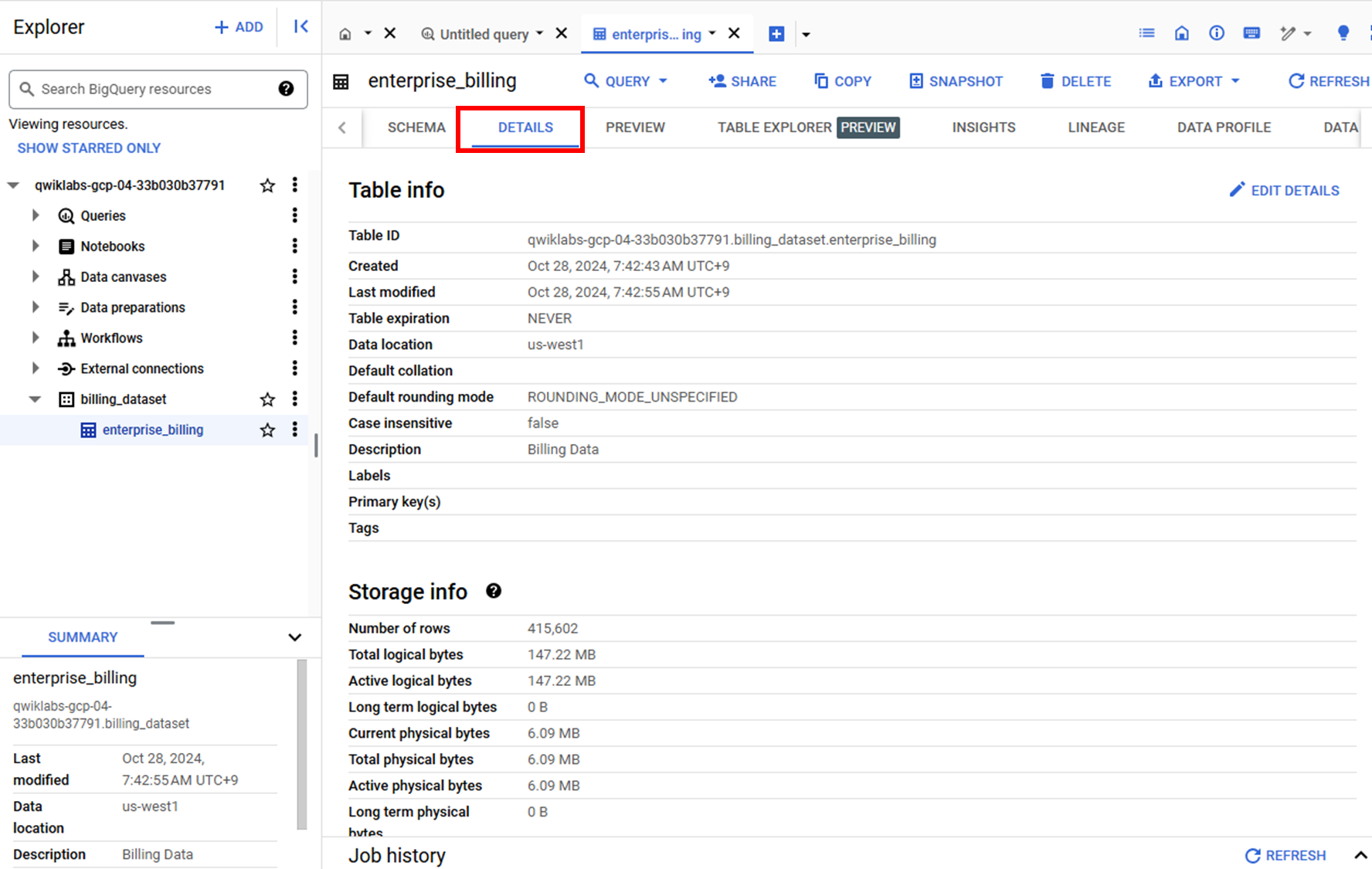Refresh the Job history
This screenshot has height=869, width=1372.
click(x=1285, y=855)
